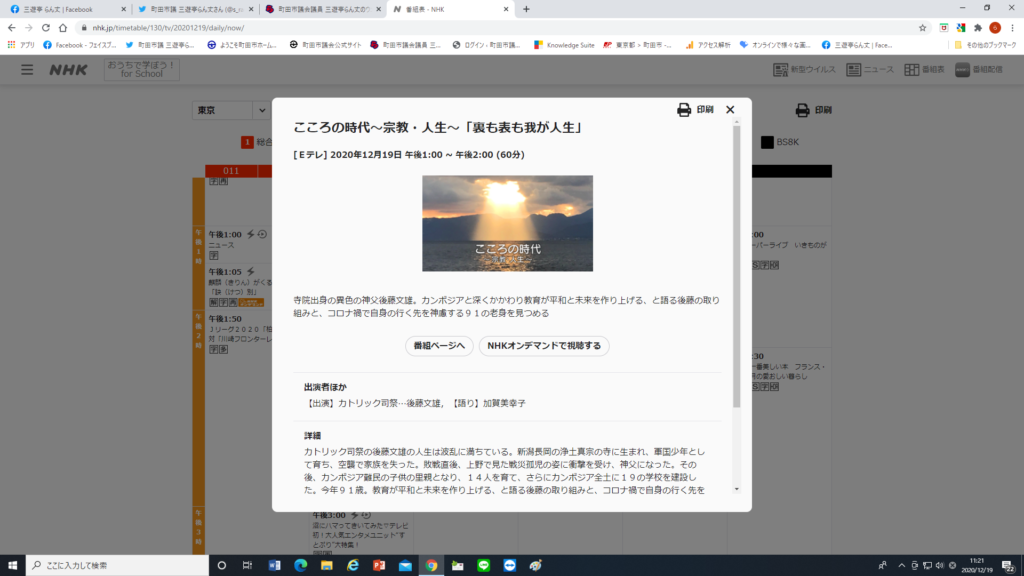Open a new browser tab
The height and width of the screenshot is (576, 1024).
(x=526, y=9)
